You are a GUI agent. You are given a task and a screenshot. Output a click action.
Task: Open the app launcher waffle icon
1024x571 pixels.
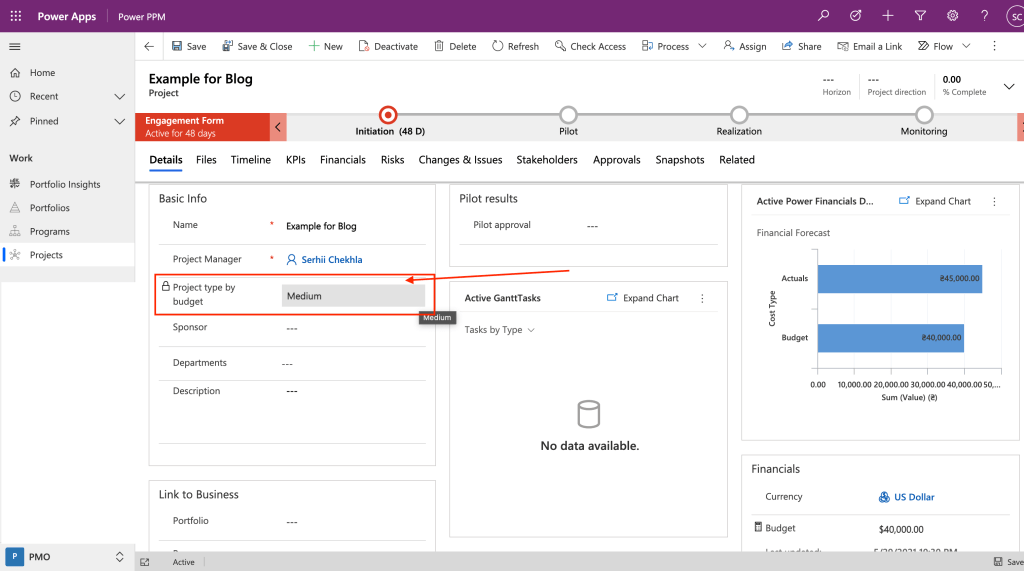coord(15,16)
